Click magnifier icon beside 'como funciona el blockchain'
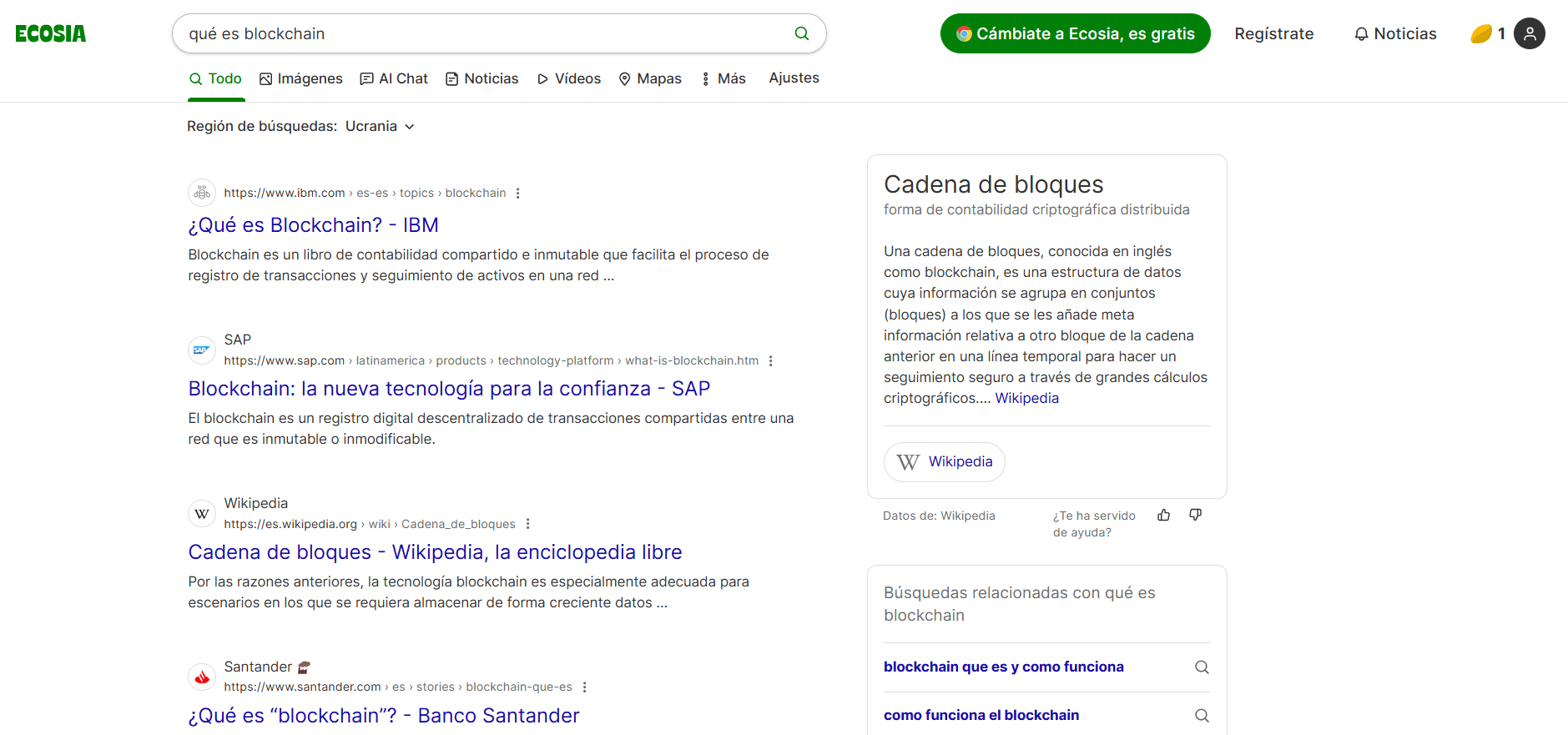The height and width of the screenshot is (735, 1568). tap(1202, 715)
